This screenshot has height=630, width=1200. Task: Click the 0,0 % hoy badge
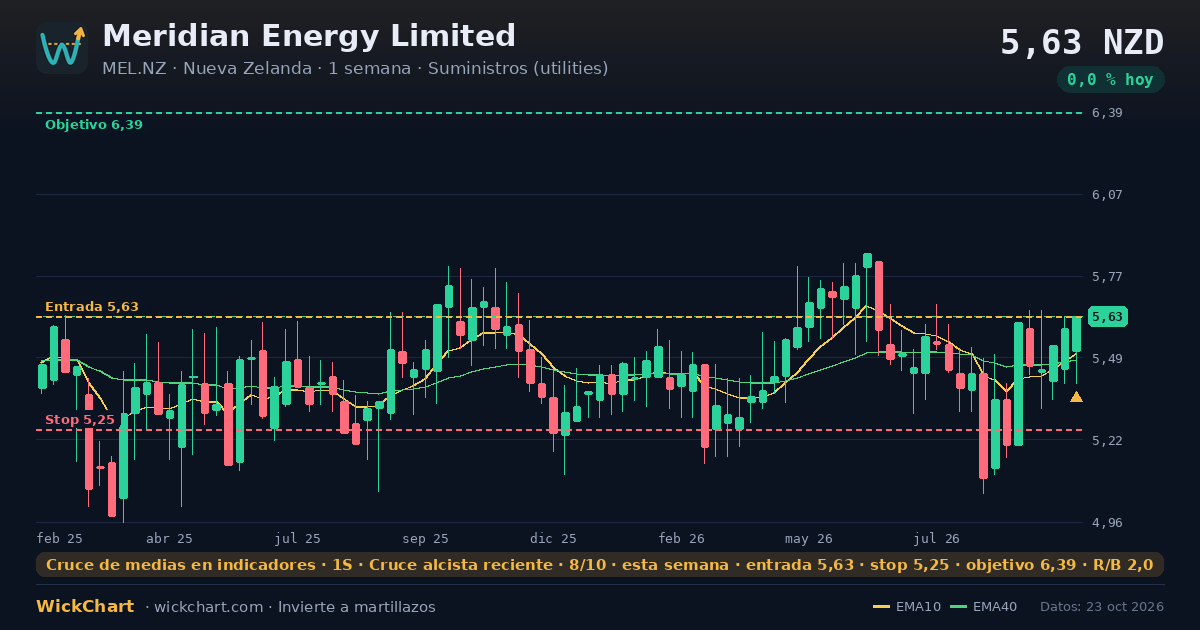[x=1110, y=80]
